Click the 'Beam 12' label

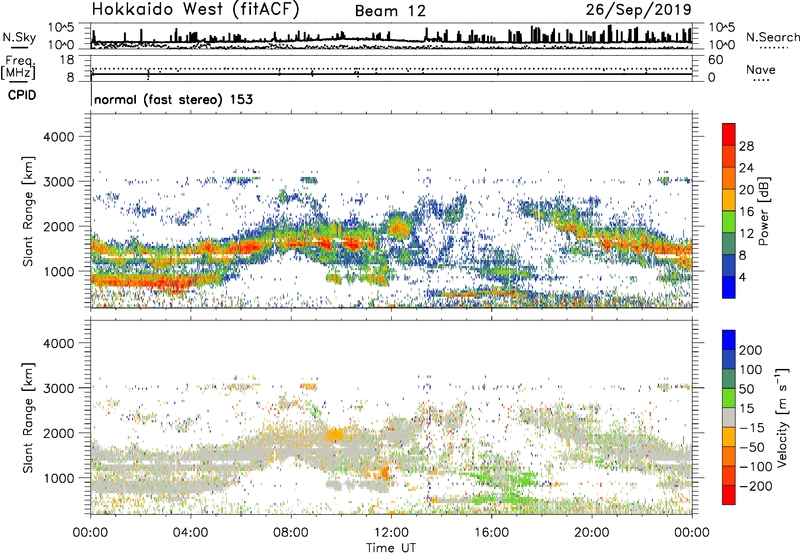[x=390, y=11]
